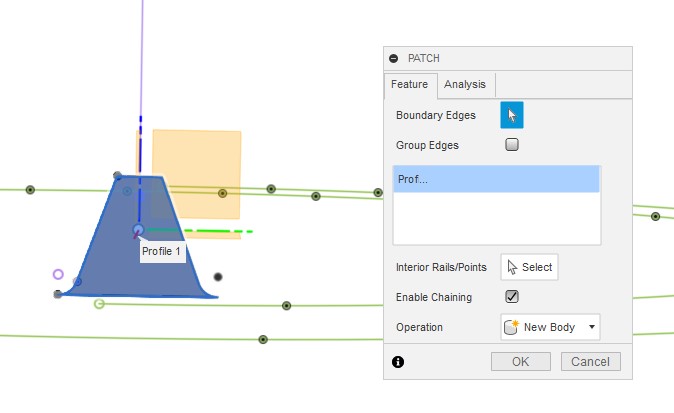Switch to the Analysis tab
Screen dimensions: 674x413
pos(465,85)
